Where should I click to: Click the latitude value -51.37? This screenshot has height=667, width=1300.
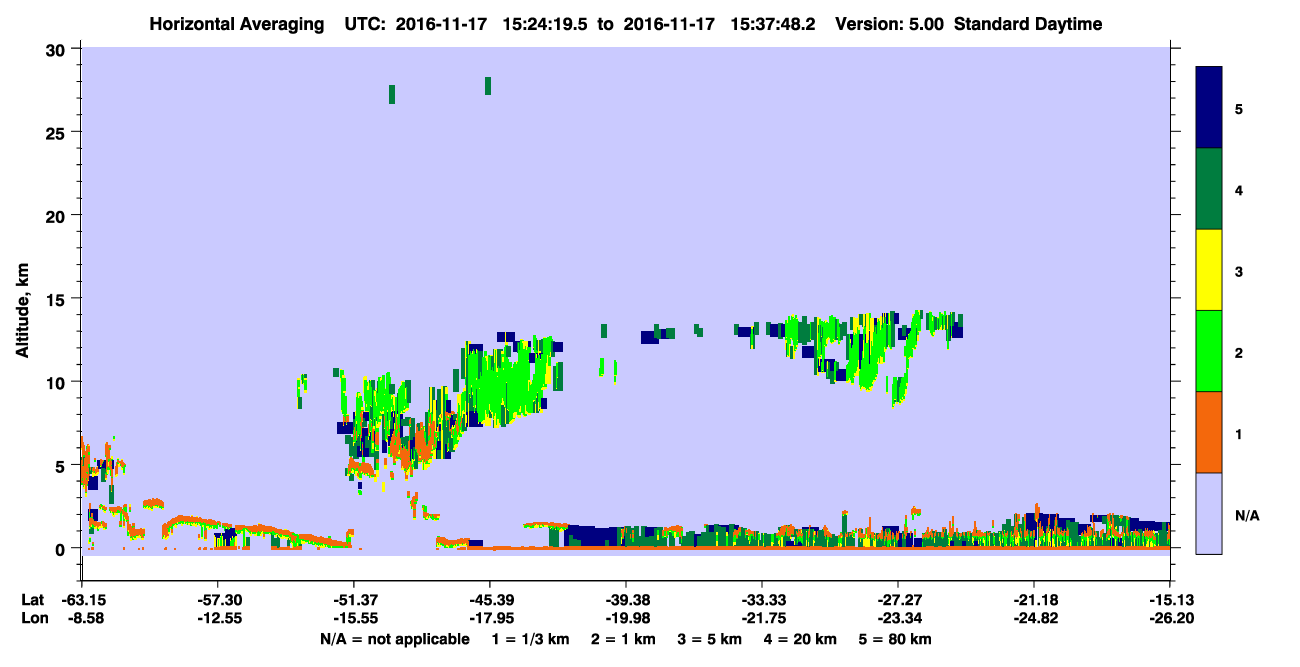(353, 600)
